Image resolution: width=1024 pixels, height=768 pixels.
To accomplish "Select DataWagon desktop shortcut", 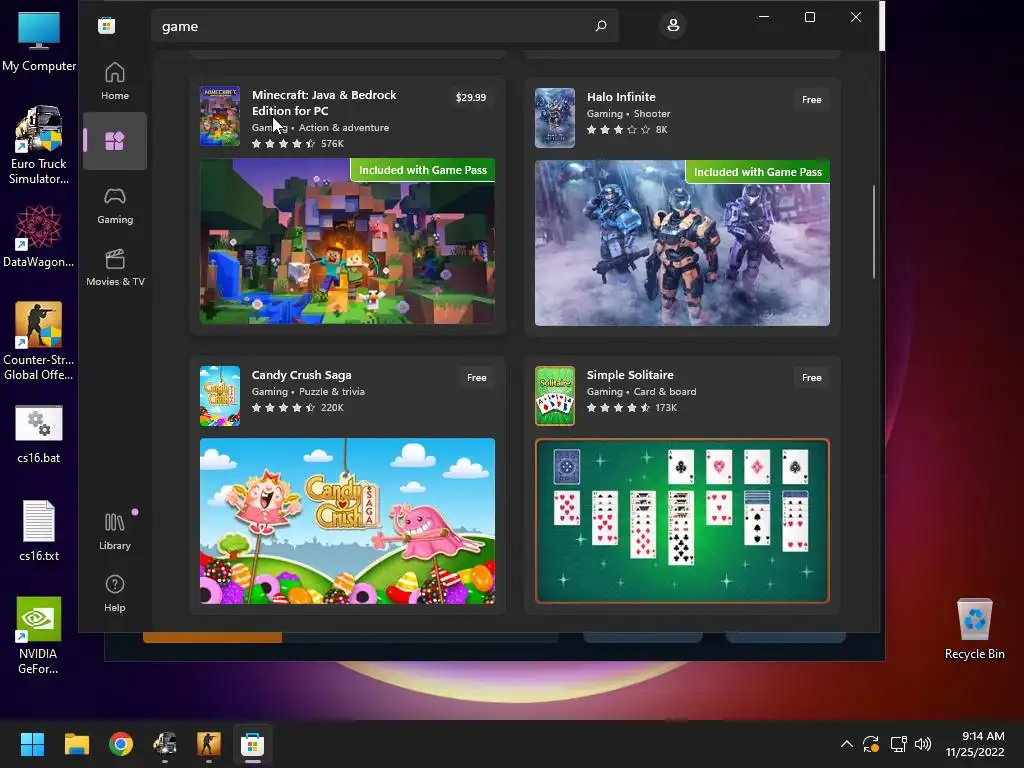I will (x=39, y=236).
